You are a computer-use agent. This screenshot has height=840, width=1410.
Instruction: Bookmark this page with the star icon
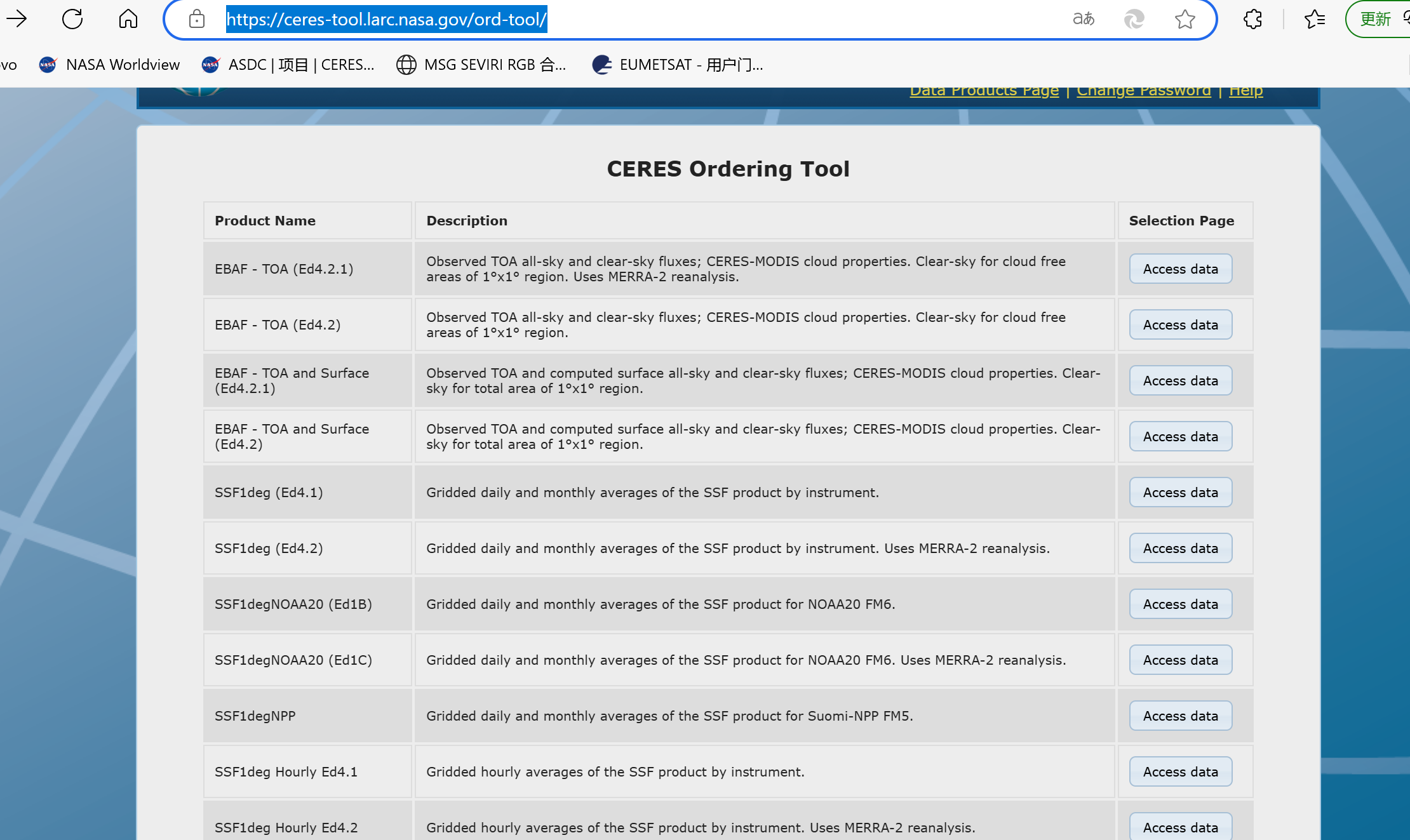[1185, 19]
